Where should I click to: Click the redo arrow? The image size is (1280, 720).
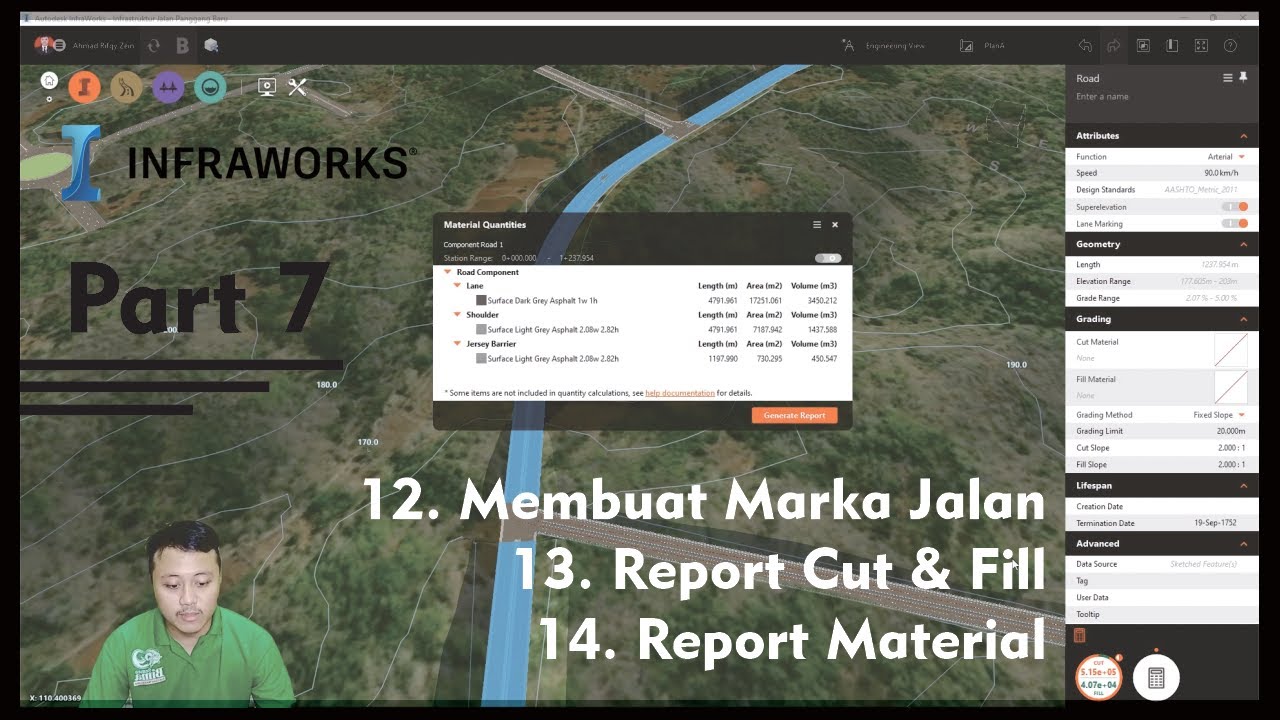point(1113,45)
